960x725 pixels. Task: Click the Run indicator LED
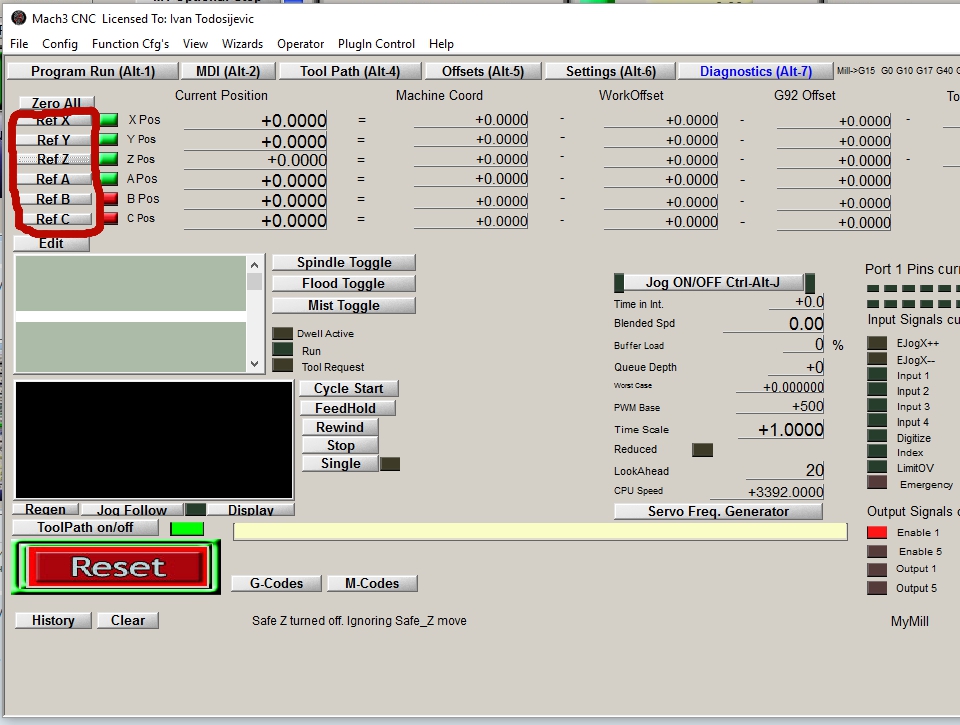pyautogui.click(x=282, y=350)
